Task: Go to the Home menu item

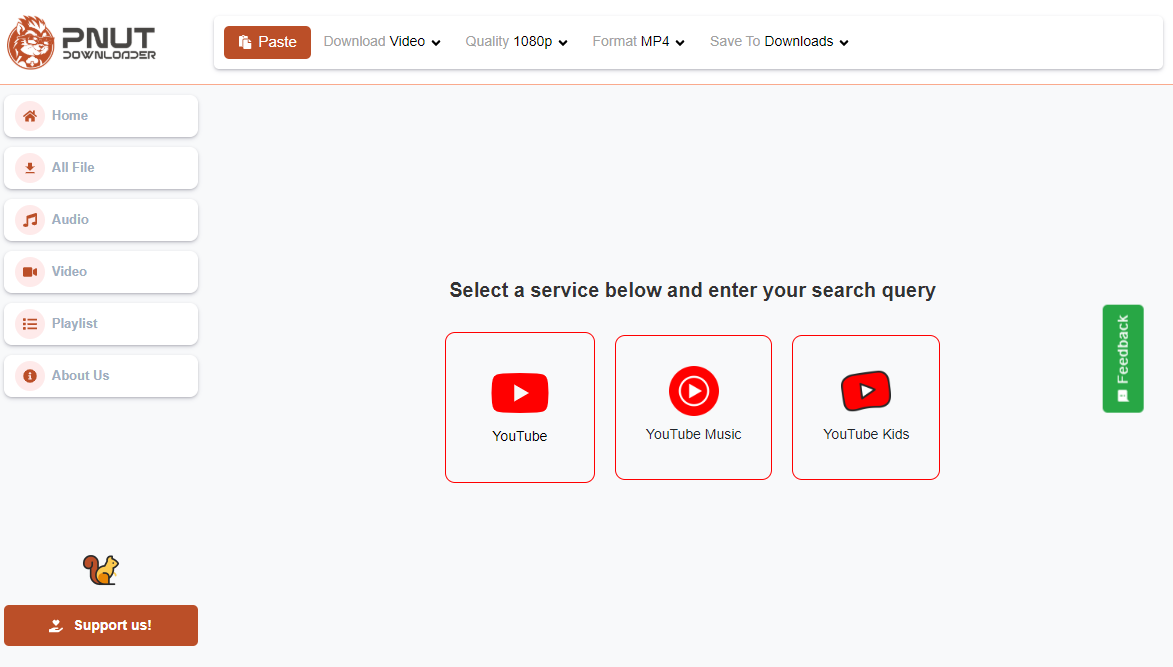Action: (101, 116)
